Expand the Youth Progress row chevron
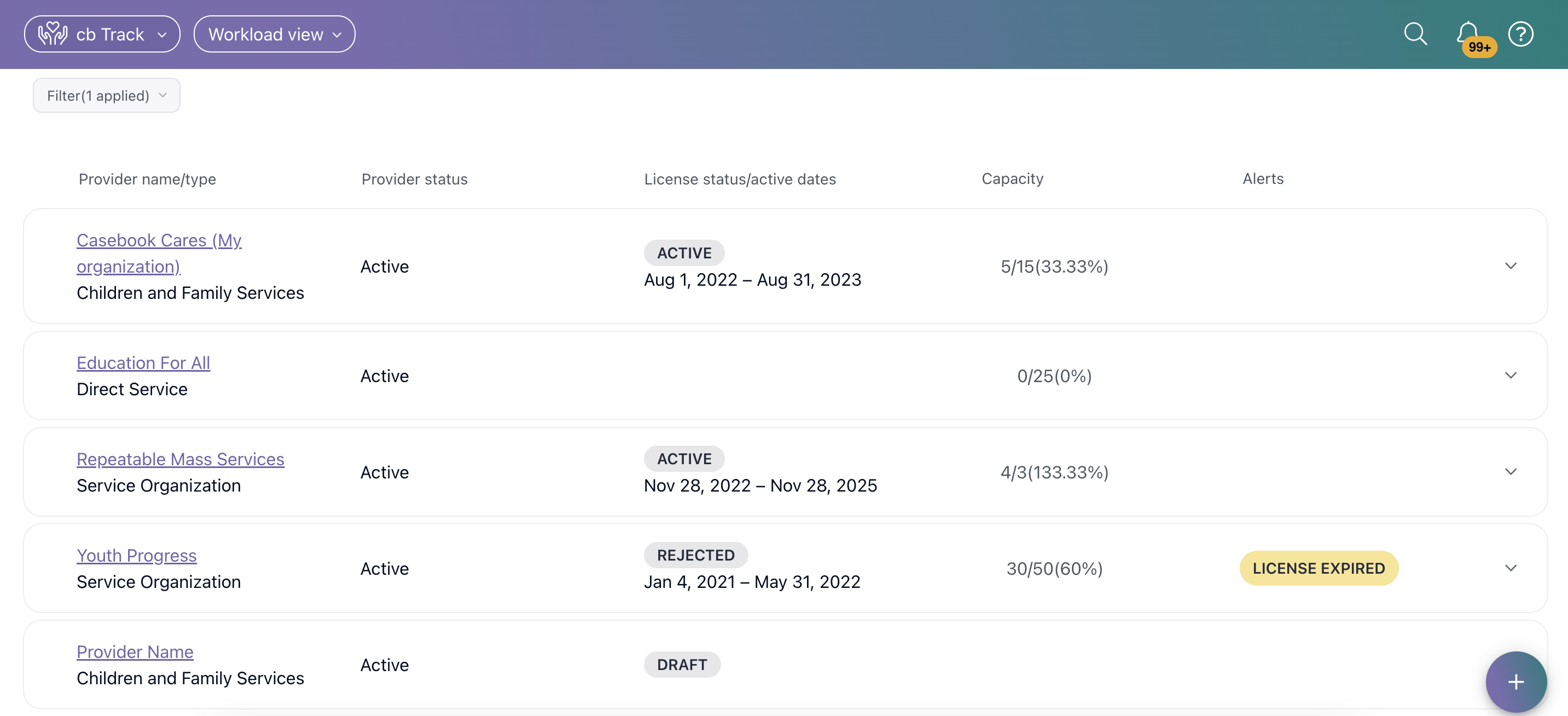 pyautogui.click(x=1510, y=568)
